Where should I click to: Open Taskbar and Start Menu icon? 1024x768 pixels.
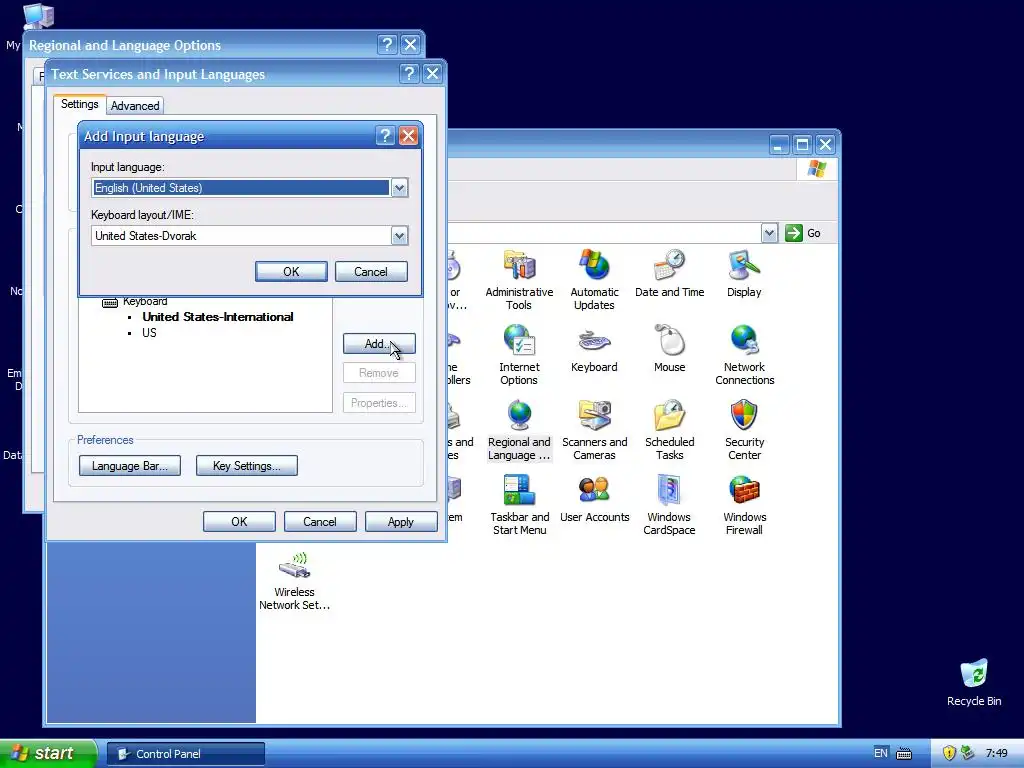[x=519, y=505]
